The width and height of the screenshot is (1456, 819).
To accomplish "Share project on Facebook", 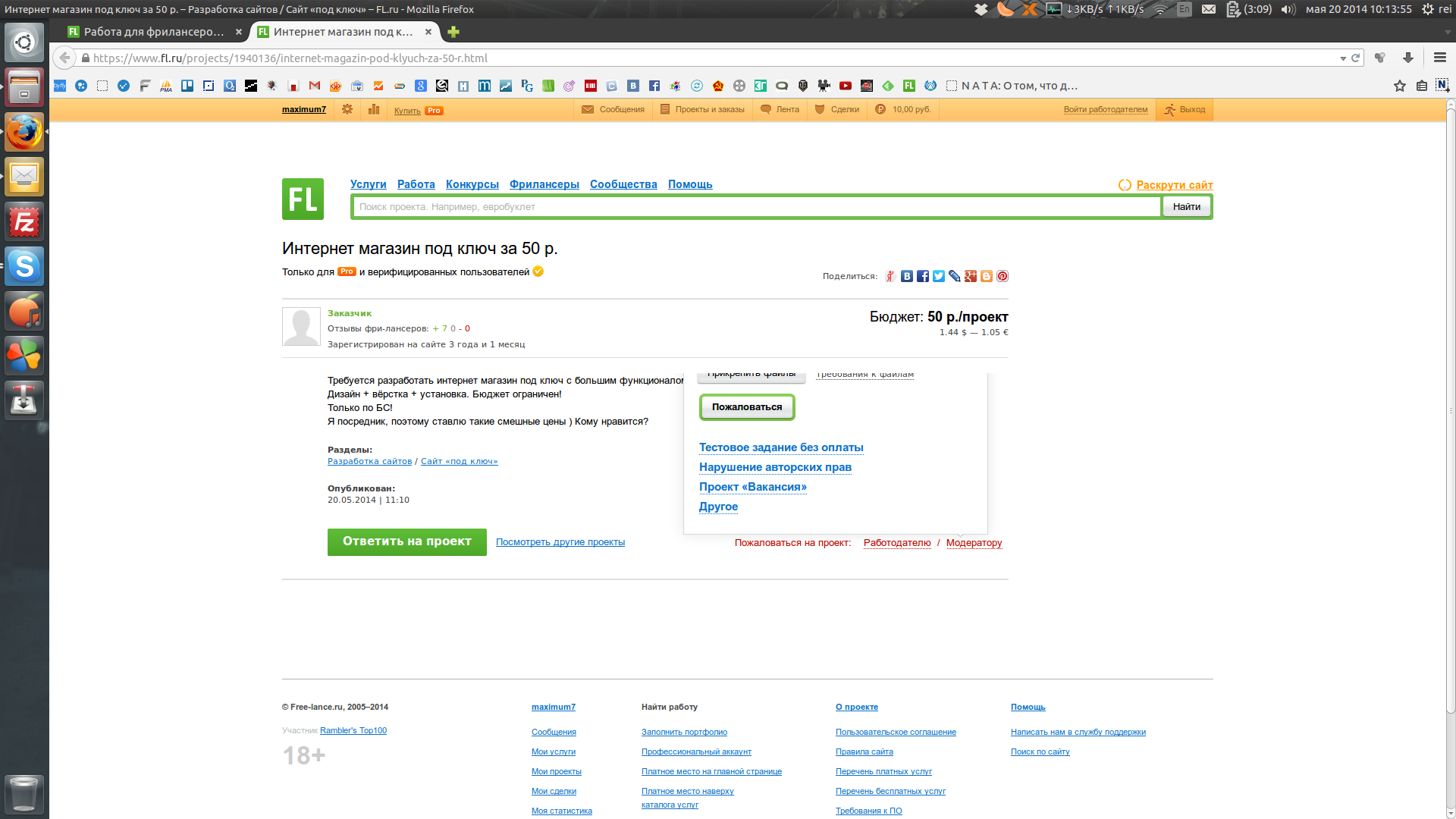I will pos(923,277).
